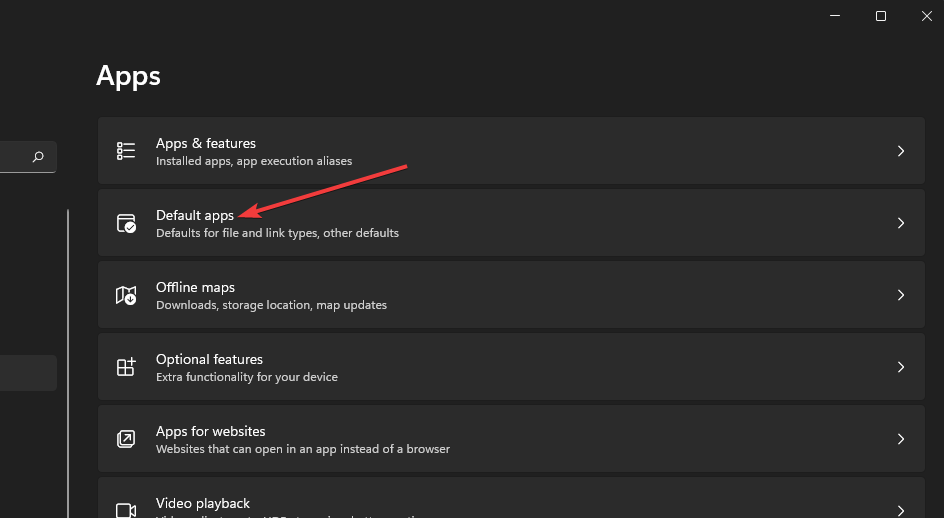Click the search magnifier icon
The height and width of the screenshot is (518, 944).
coord(38,157)
